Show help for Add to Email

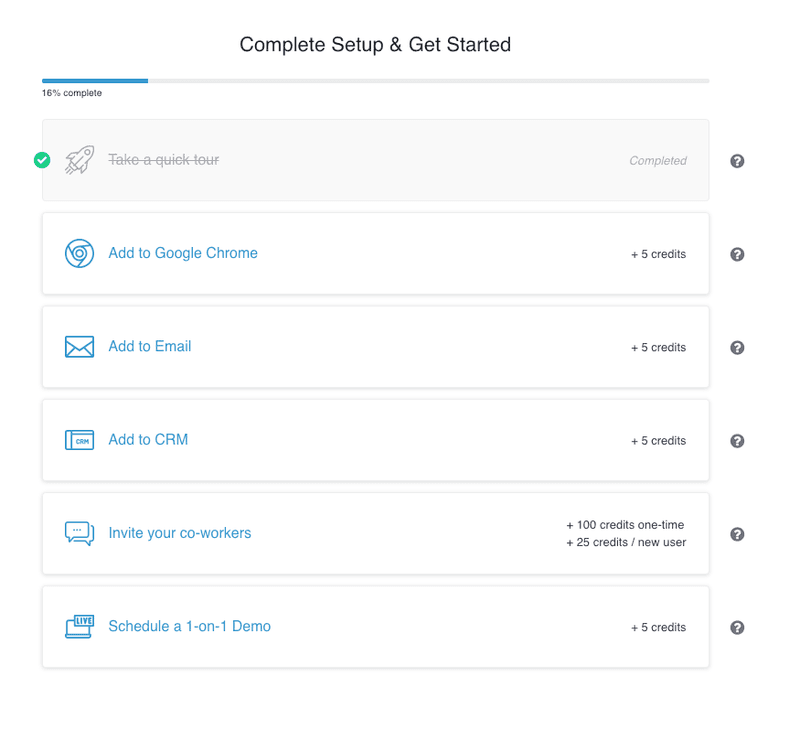(x=737, y=348)
